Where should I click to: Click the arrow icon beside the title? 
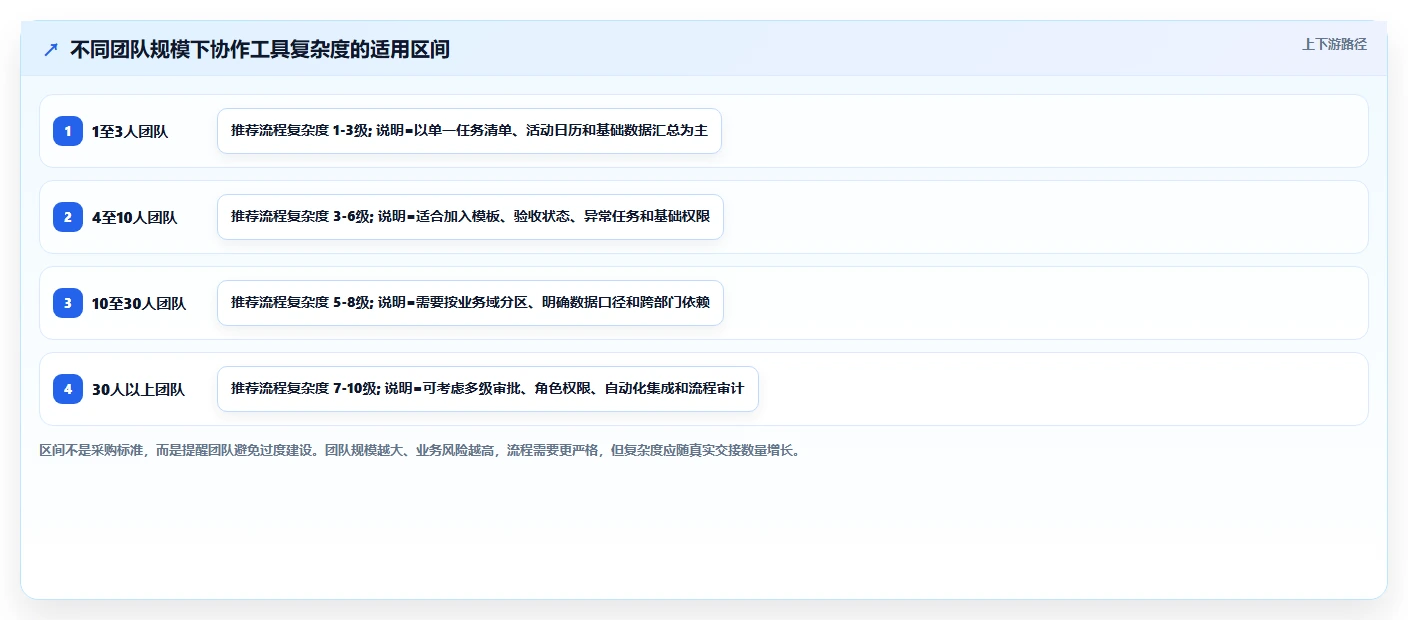pyautogui.click(x=51, y=49)
